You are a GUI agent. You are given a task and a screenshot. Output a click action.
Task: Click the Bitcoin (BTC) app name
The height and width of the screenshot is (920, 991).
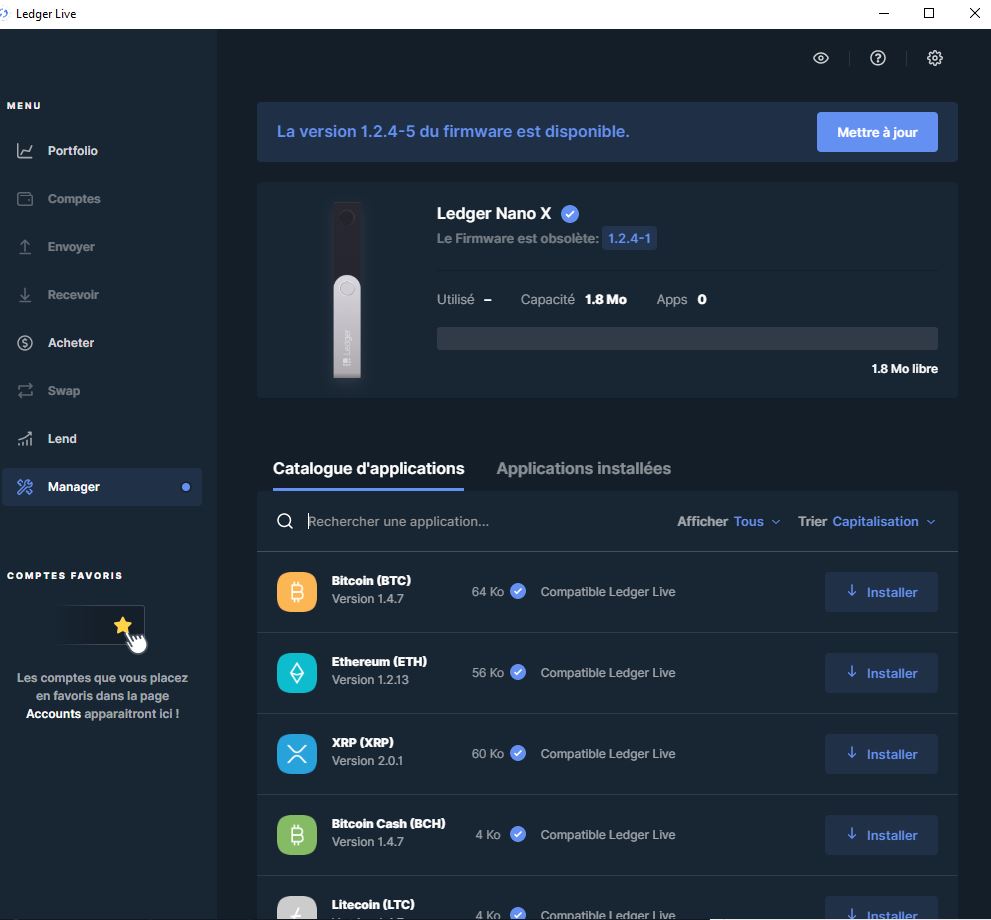pyautogui.click(x=371, y=580)
